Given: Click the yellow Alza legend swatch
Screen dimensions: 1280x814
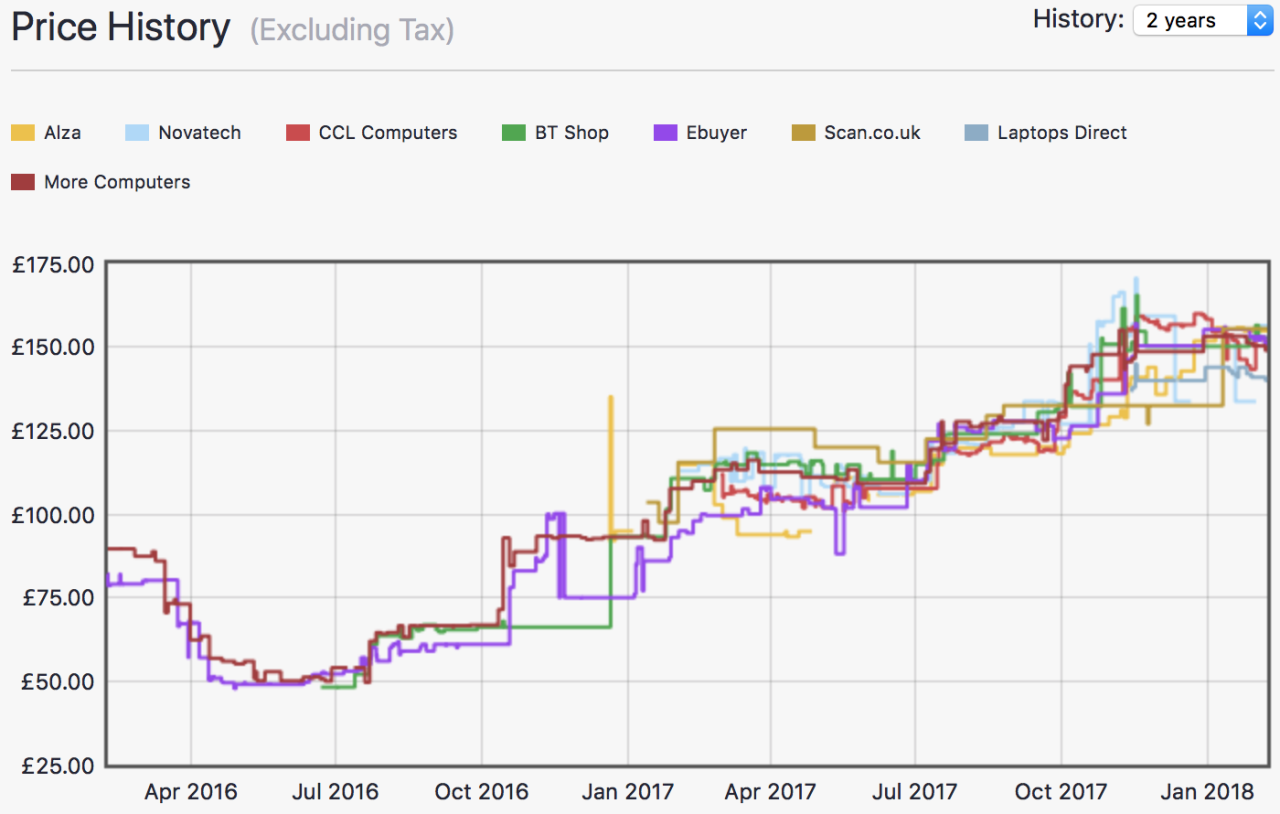Looking at the screenshot, I should click(23, 133).
